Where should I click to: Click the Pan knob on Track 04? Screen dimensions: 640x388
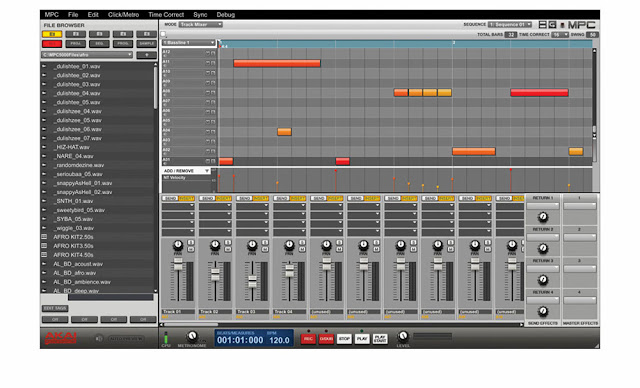(289, 245)
